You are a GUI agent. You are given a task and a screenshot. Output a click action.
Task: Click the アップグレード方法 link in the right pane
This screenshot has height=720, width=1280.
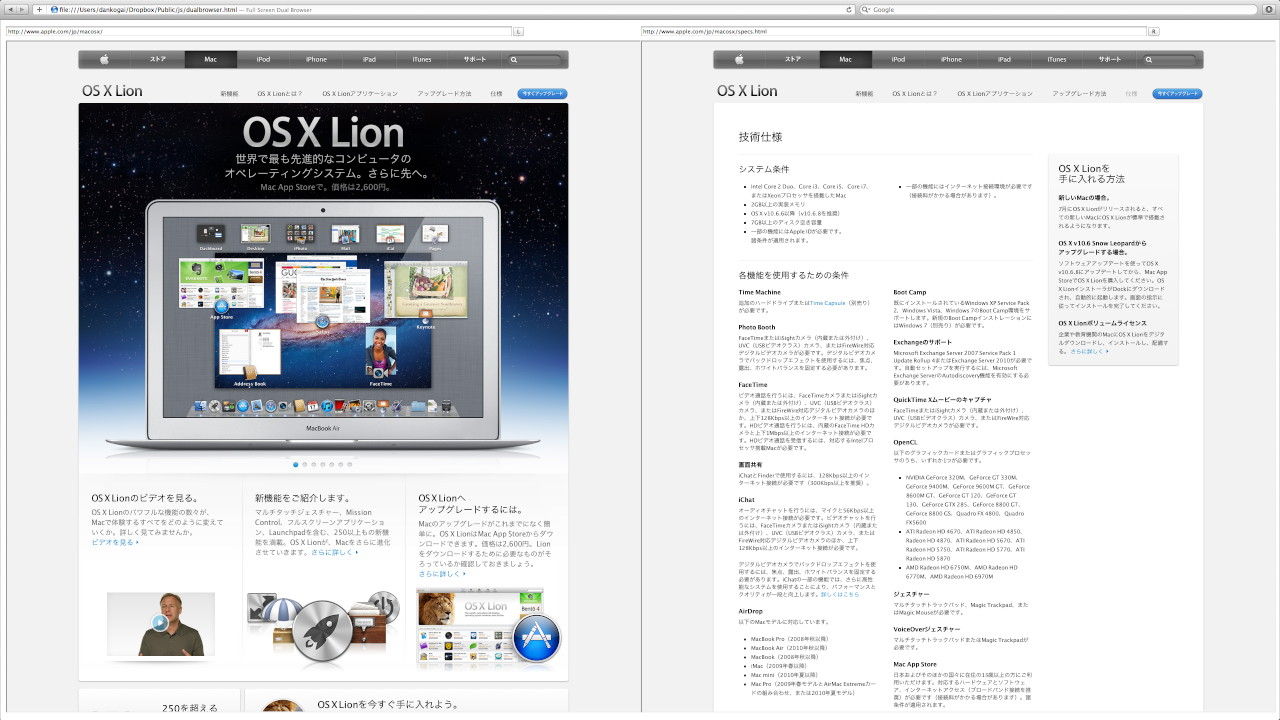click(x=1079, y=93)
